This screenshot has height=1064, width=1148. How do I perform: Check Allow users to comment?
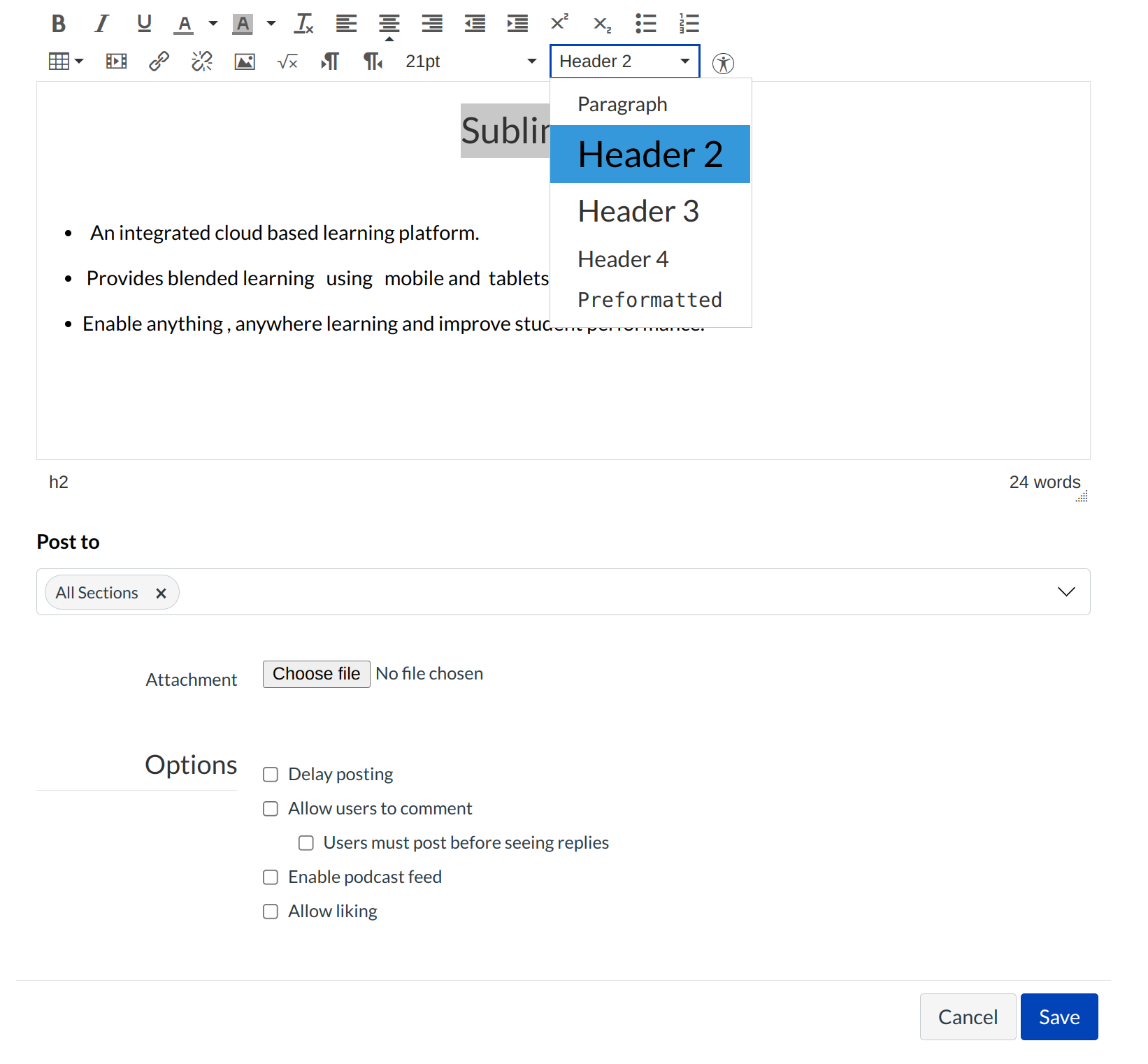click(x=271, y=808)
